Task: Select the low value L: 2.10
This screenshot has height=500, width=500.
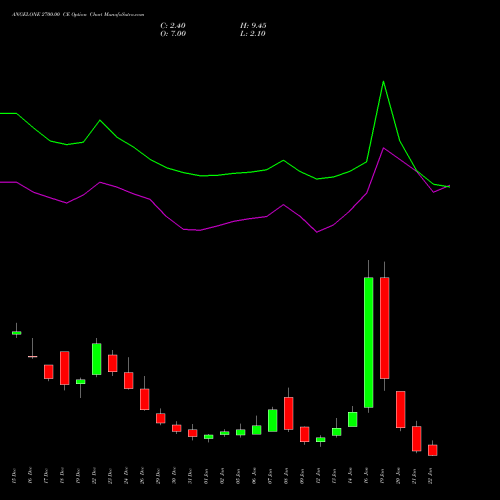Action: pyautogui.click(x=253, y=34)
